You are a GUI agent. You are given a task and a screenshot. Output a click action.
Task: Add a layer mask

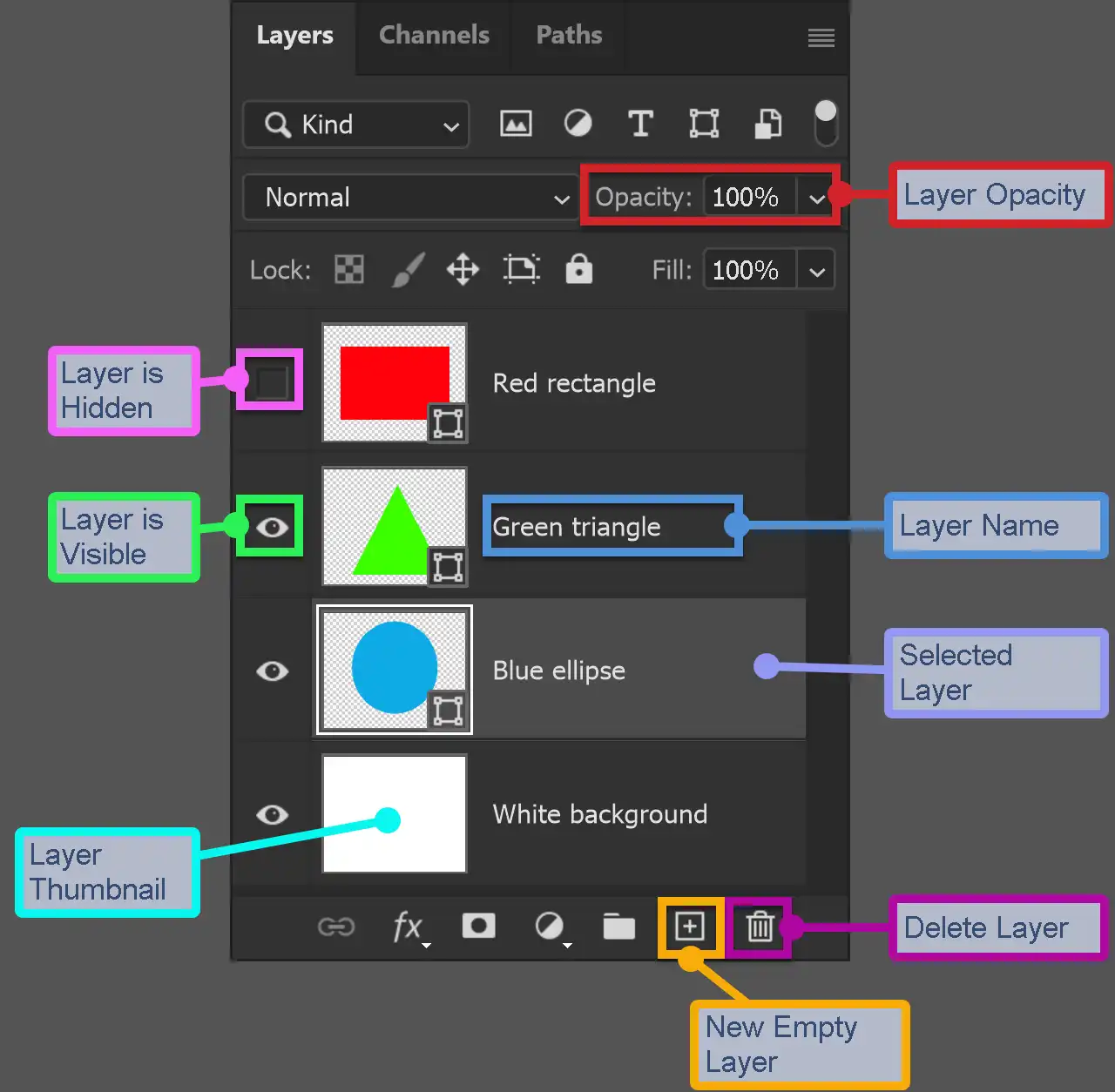click(478, 927)
